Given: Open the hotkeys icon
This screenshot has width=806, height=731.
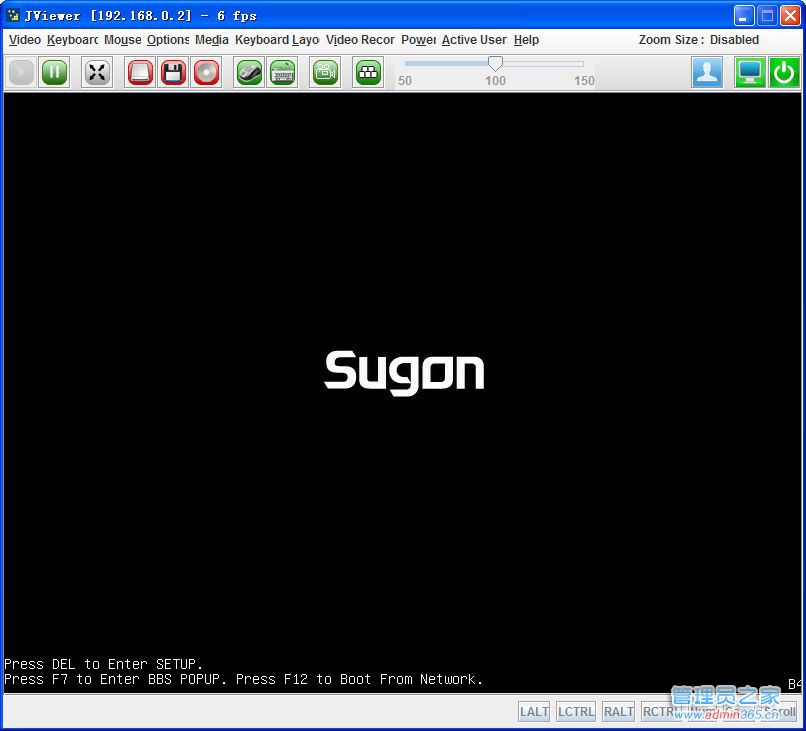Looking at the screenshot, I should (x=368, y=72).
